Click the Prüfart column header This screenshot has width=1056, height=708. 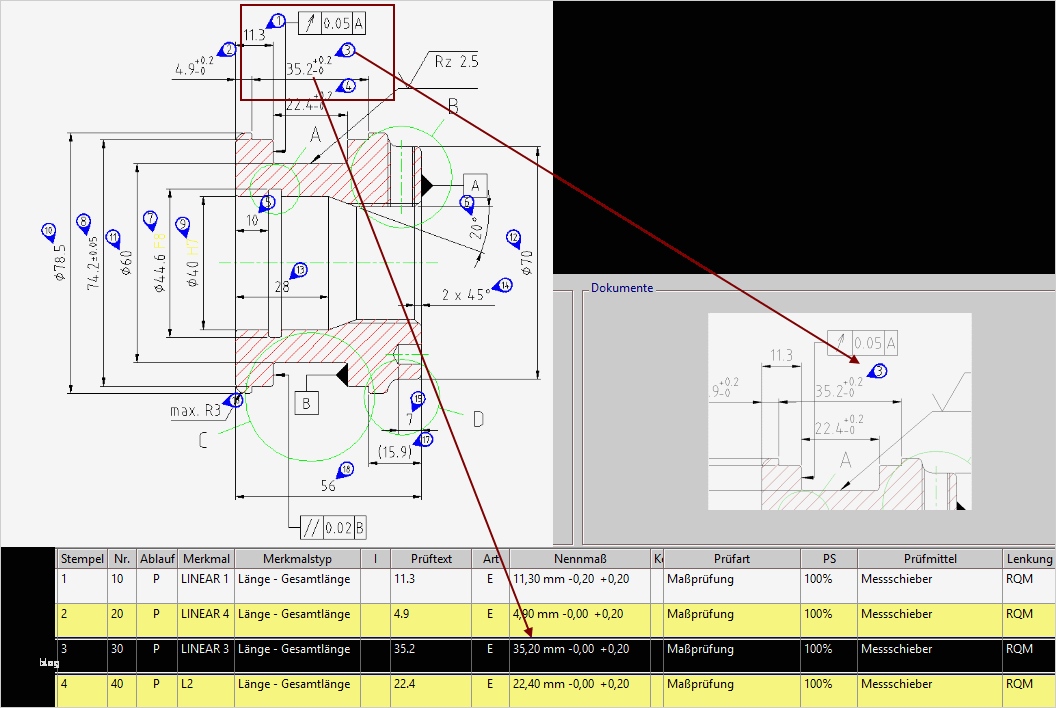point(731,558)
